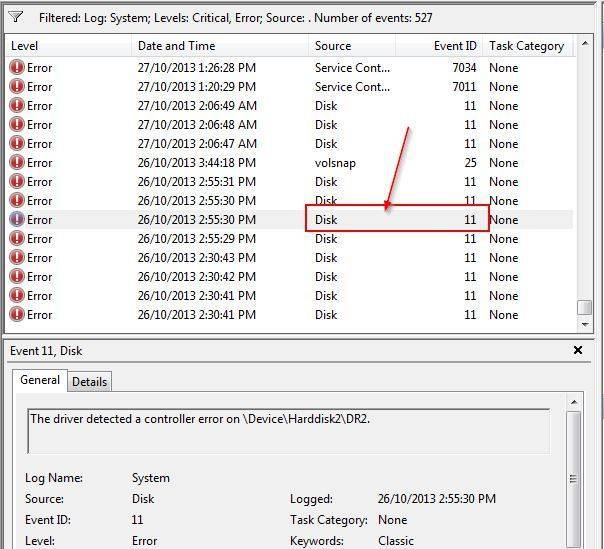Click error icon of 2:30:42 PM row

(17, 276)
